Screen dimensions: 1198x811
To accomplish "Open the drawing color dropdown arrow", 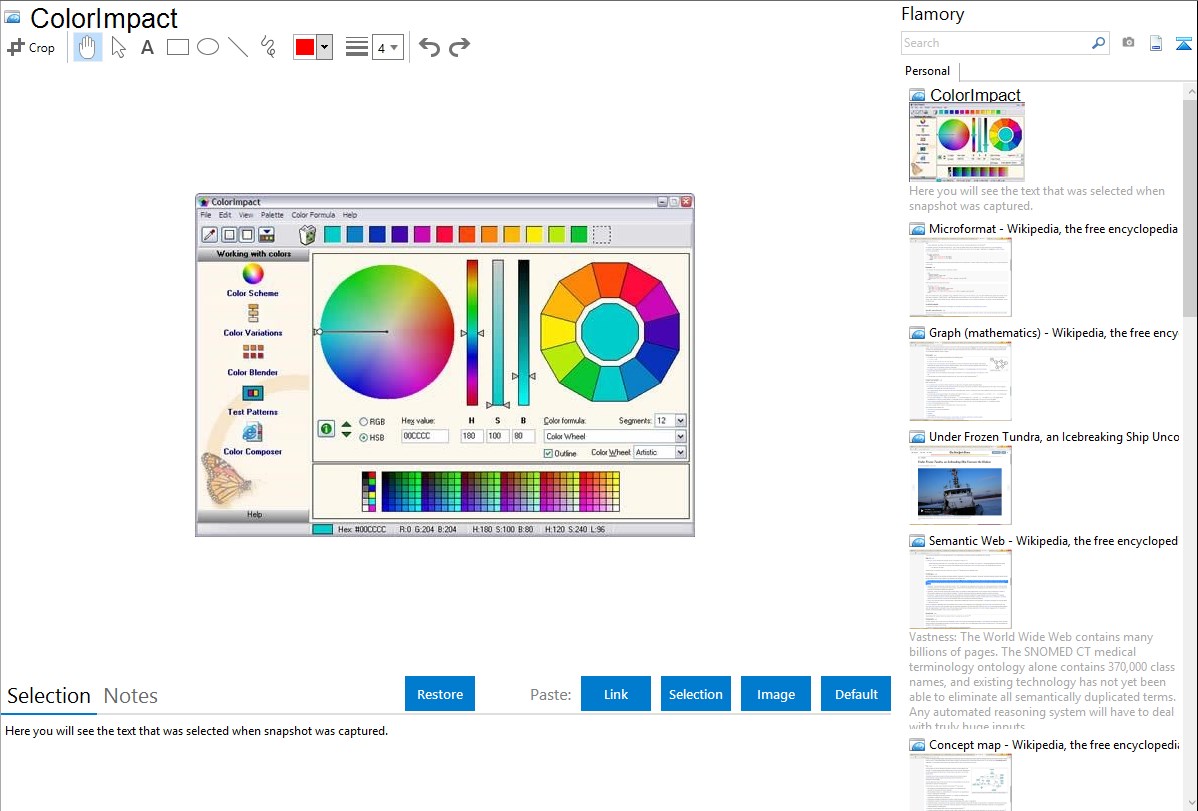I will click(324, 47).
